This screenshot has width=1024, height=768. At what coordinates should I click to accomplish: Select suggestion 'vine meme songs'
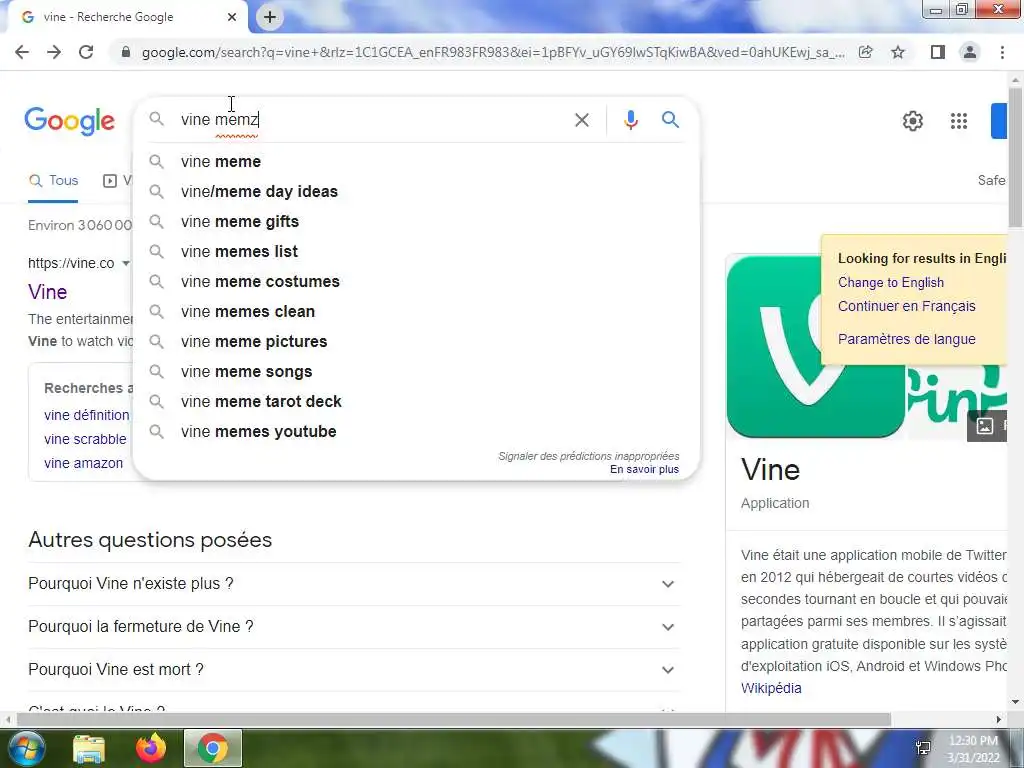pos(416,372)
